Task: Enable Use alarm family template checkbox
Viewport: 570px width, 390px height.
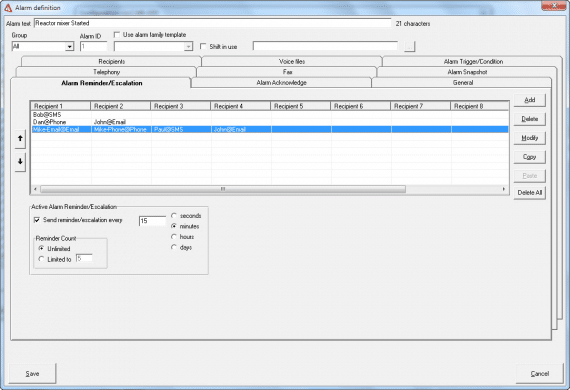Action: pyautogui.click(x=117, y=35)
